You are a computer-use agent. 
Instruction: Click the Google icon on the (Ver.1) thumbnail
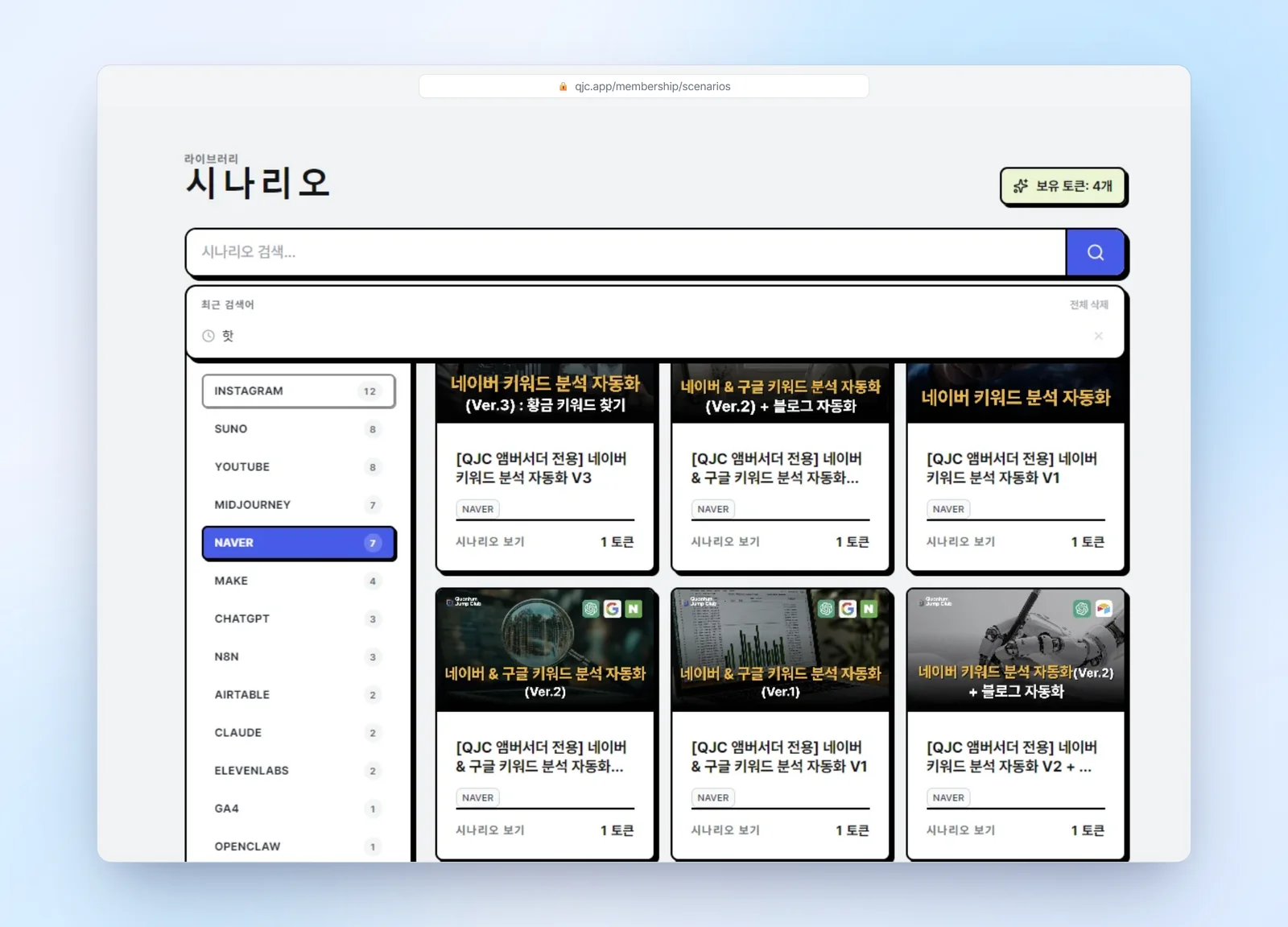pyautogui.click(x=848, y=609)
